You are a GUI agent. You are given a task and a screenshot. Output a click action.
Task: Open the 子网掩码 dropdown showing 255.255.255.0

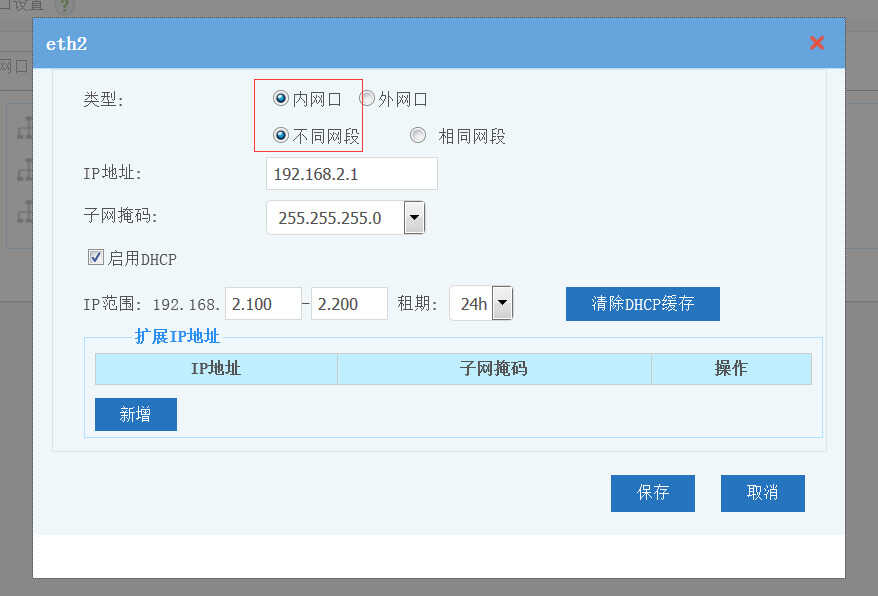[x=414, y=218]
